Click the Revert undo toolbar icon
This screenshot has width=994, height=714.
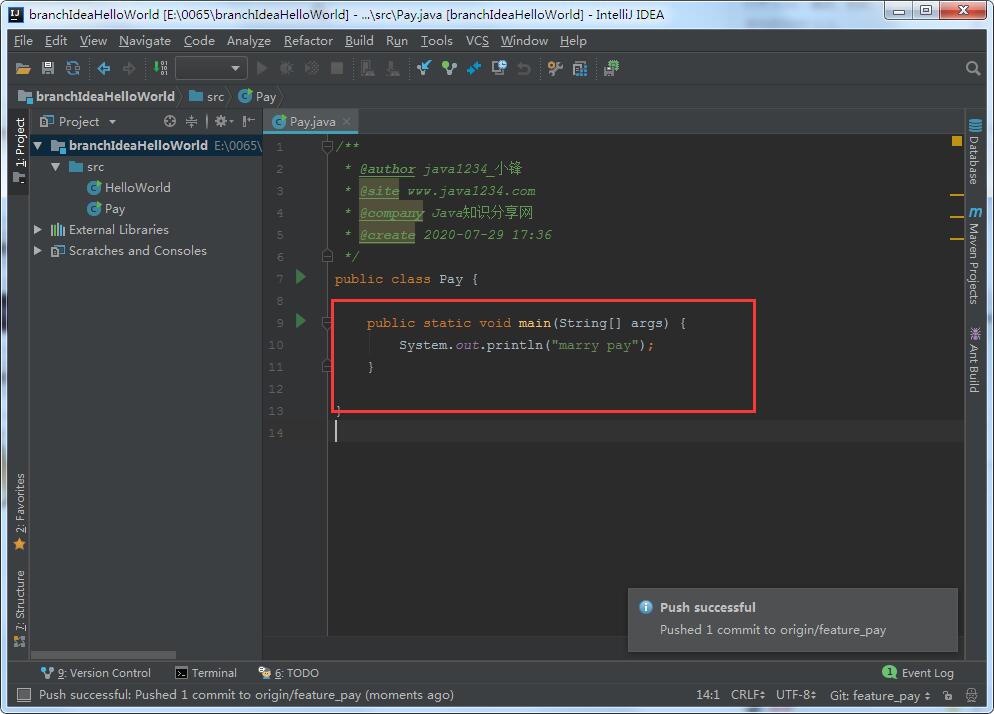click(524, 68)
